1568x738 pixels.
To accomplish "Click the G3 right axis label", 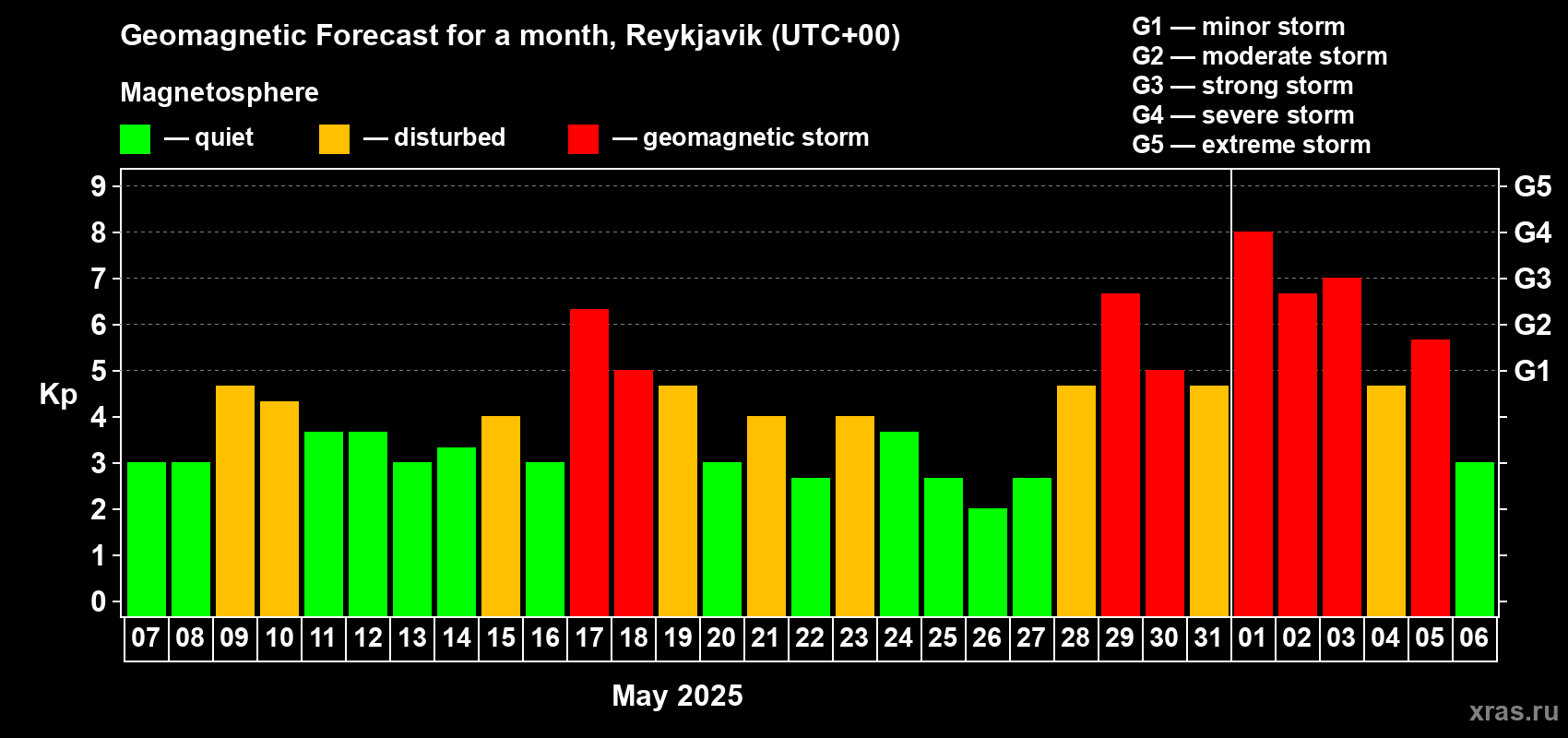I will pos(1533,279).
